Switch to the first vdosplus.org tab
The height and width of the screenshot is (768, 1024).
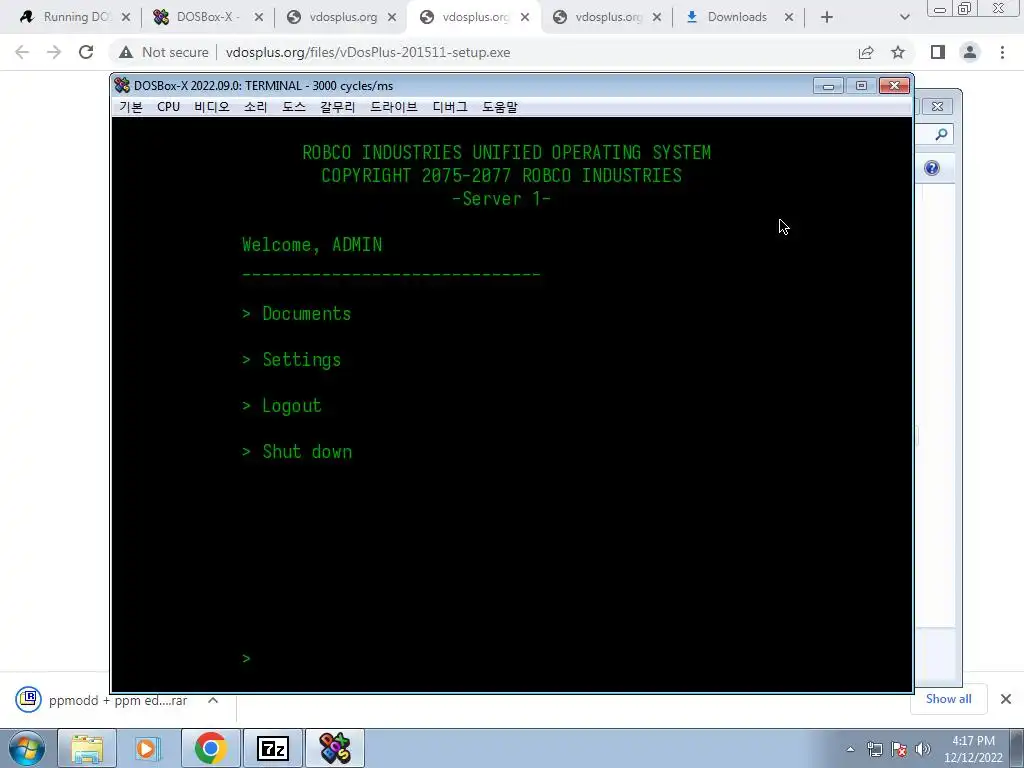click(341, 17)
